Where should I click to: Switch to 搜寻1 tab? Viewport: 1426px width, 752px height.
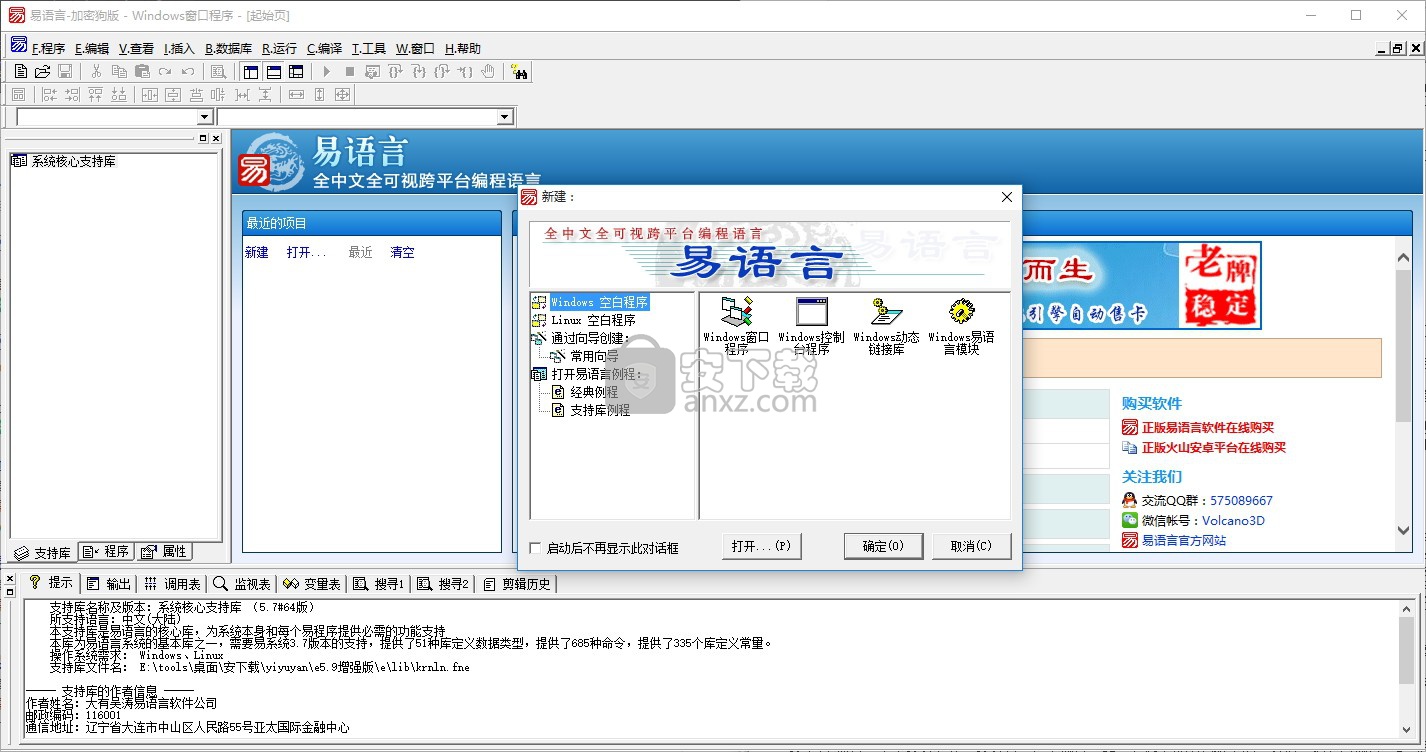(x=379, y=584)
